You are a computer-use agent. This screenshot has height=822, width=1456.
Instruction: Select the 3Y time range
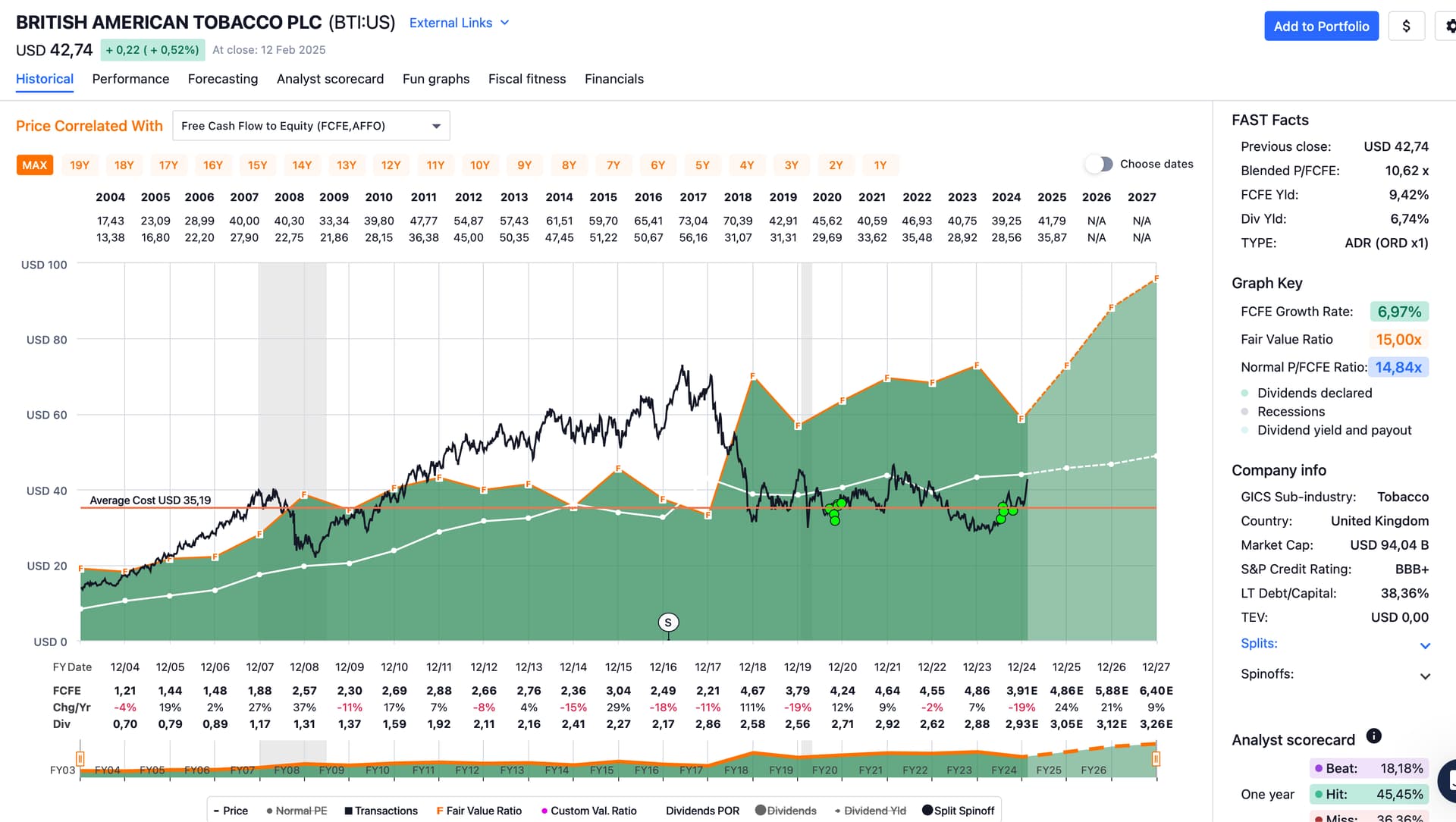(792, 165)
